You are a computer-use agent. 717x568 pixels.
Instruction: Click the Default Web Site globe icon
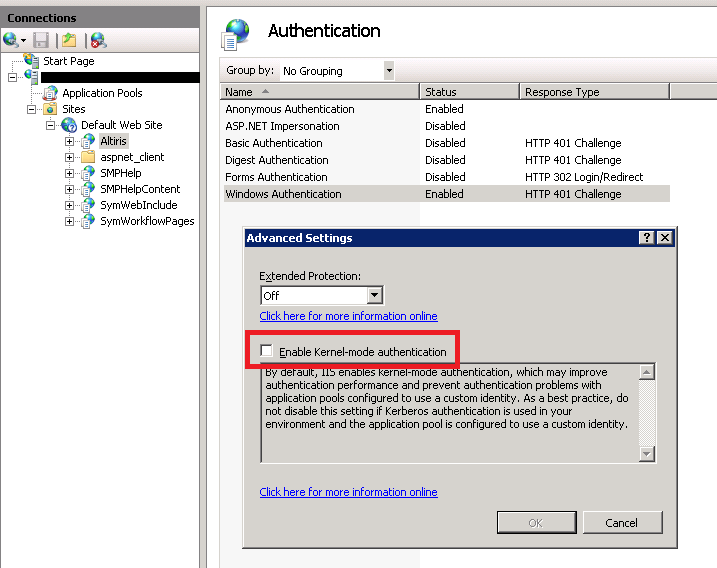tap(69, 125)
